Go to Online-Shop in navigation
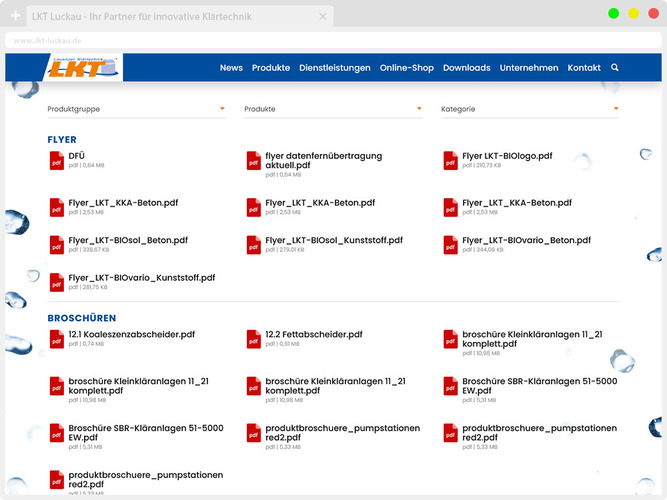This screenshot has width=667, height=500. coord(406,68)
